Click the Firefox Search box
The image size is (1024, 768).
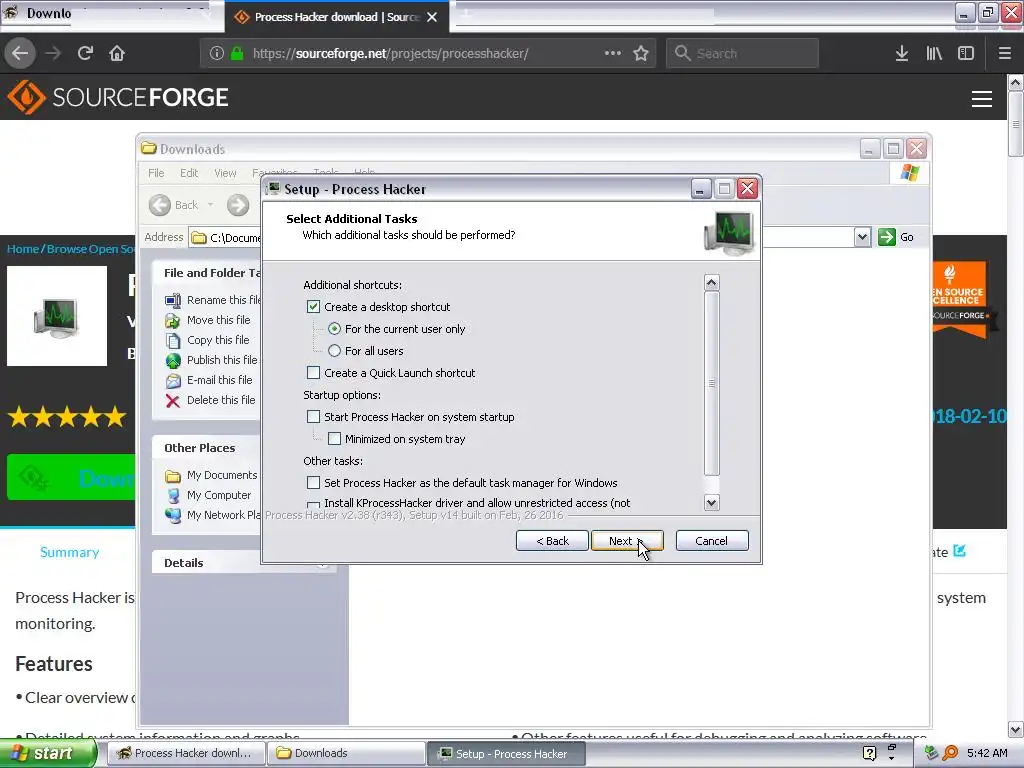[x=742, y=54]
